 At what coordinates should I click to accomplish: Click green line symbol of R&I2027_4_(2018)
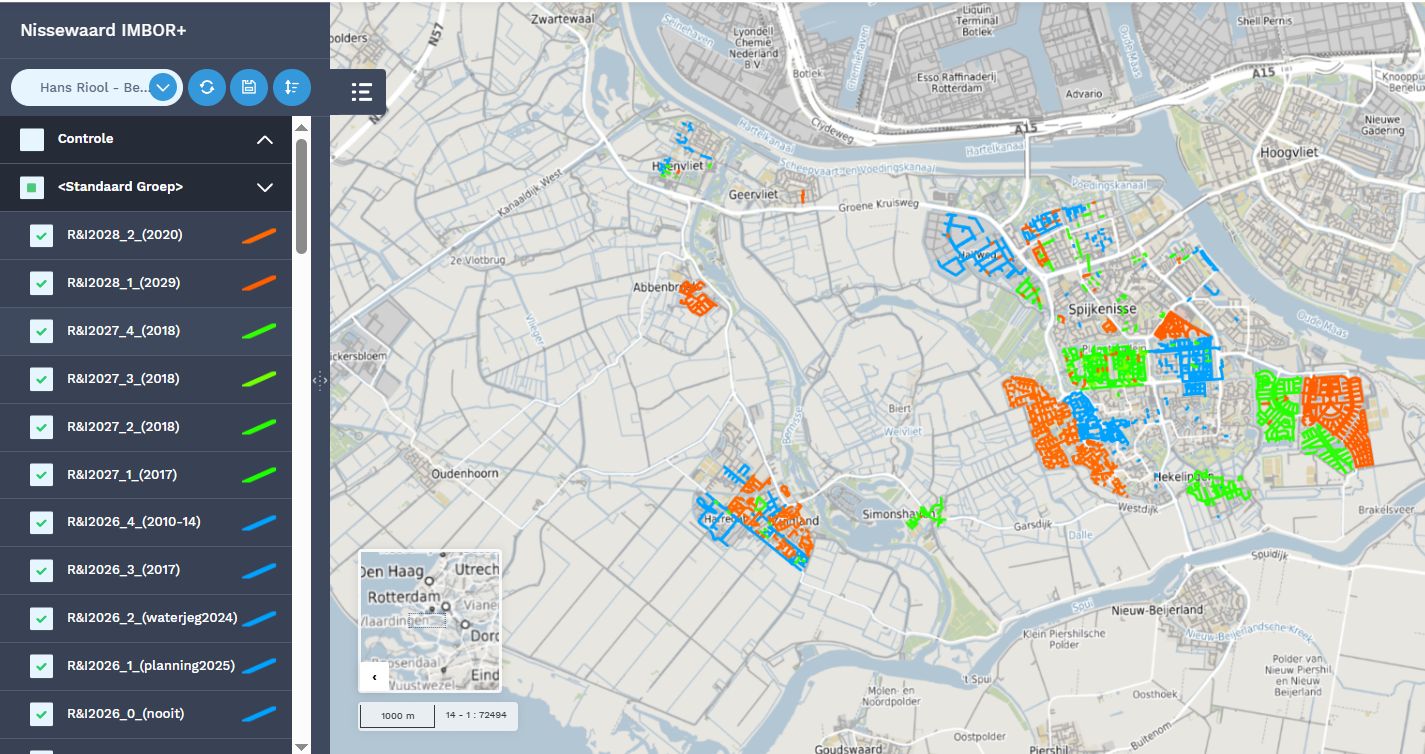pos(259,331)
